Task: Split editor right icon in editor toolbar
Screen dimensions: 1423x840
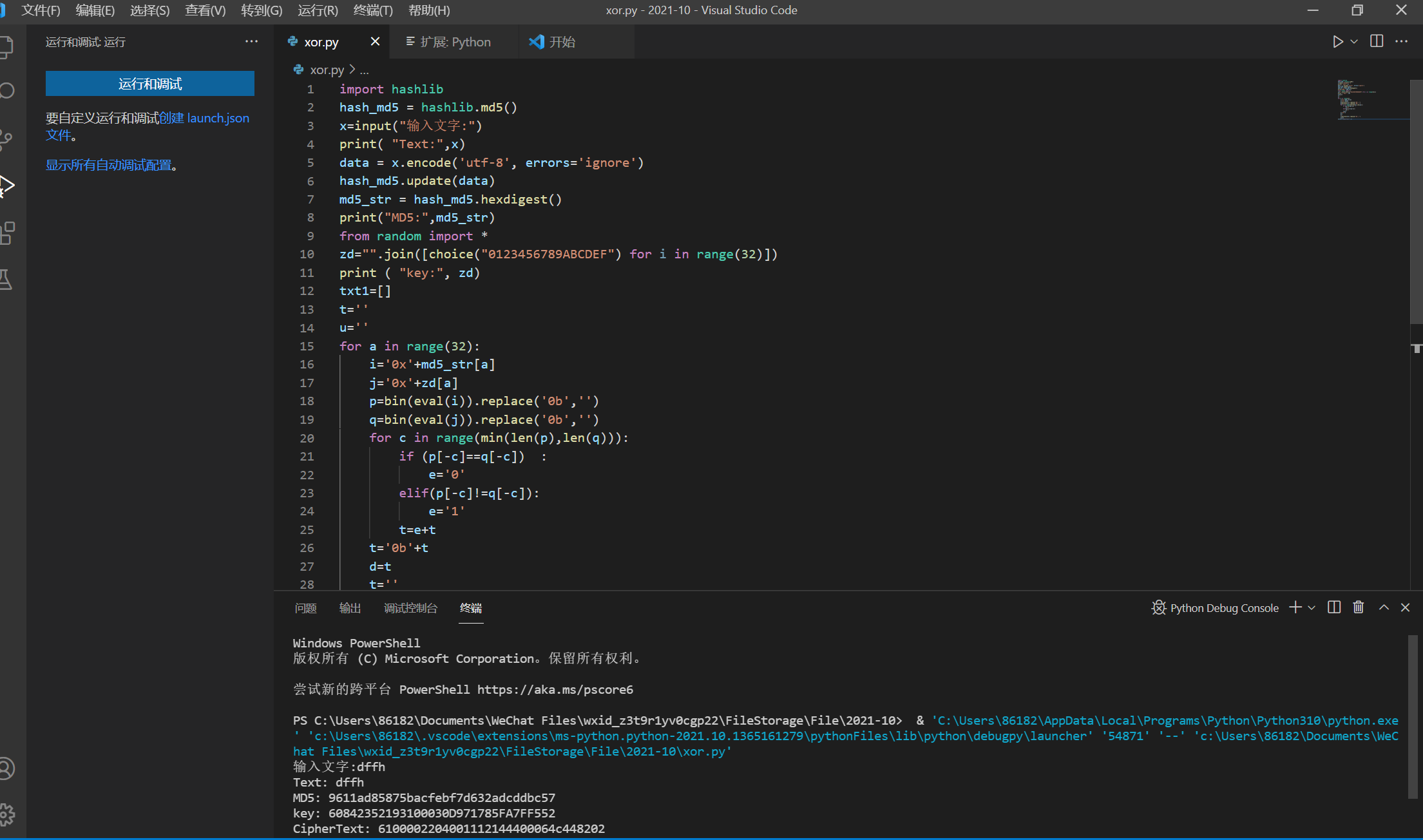Action: click(1376, 42)
